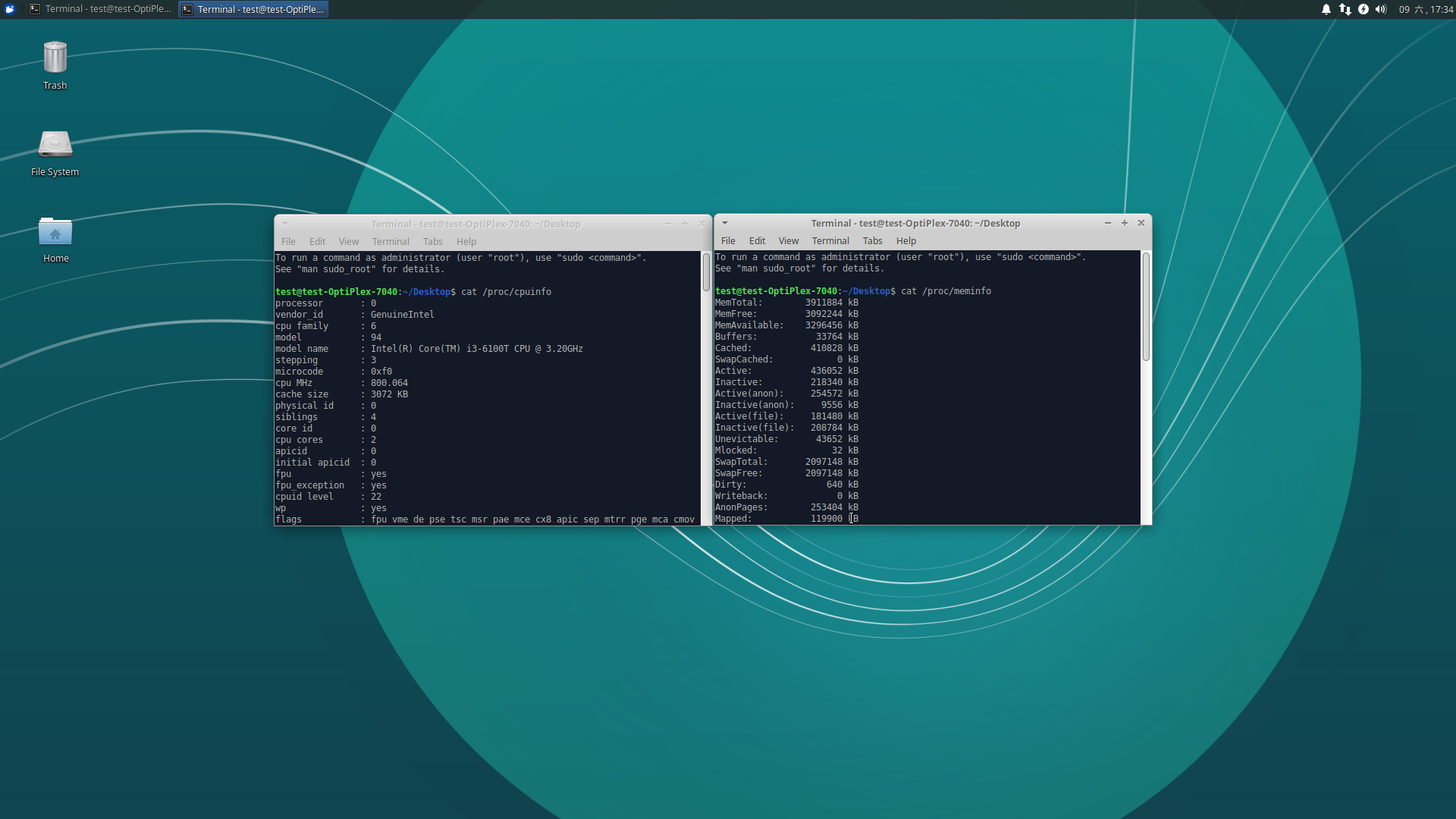
Task: Click the Xfce whisker menu icon
Action: coord(10,9)
